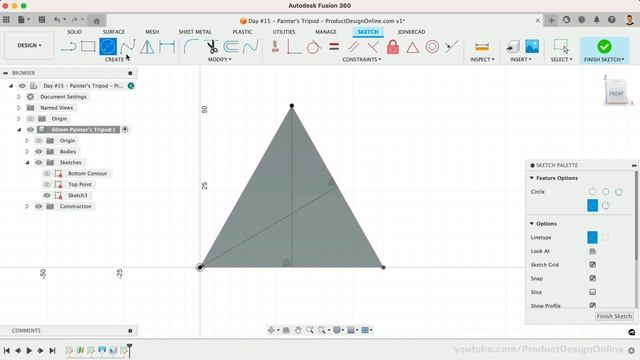Open the Modify dropdown menu

[220, 60]
